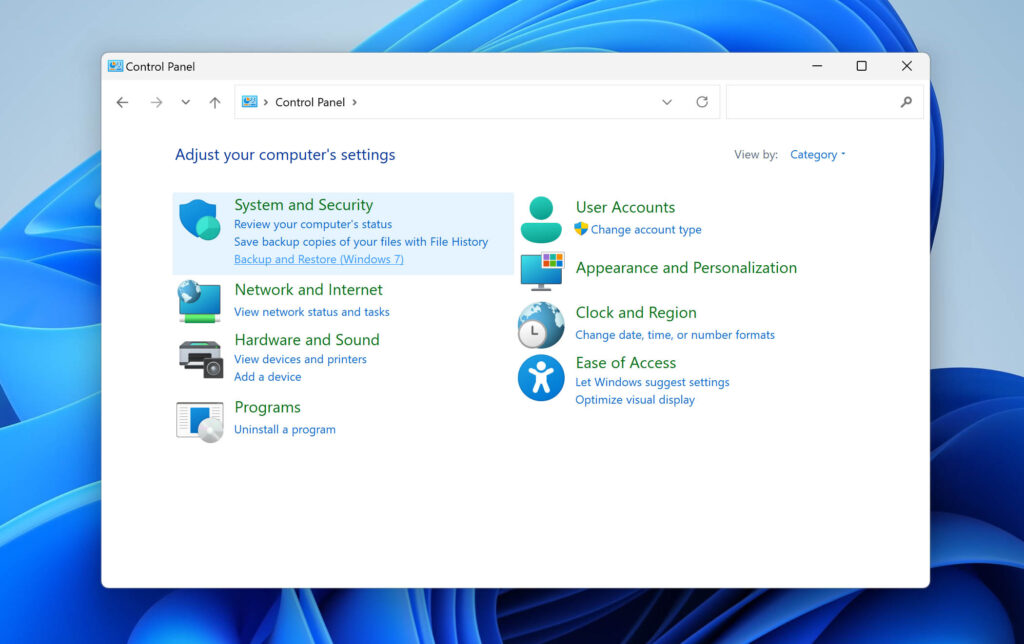Screen dimensions: 1024x644
Task: Close the Control Panel window
Action: point(906,66)
